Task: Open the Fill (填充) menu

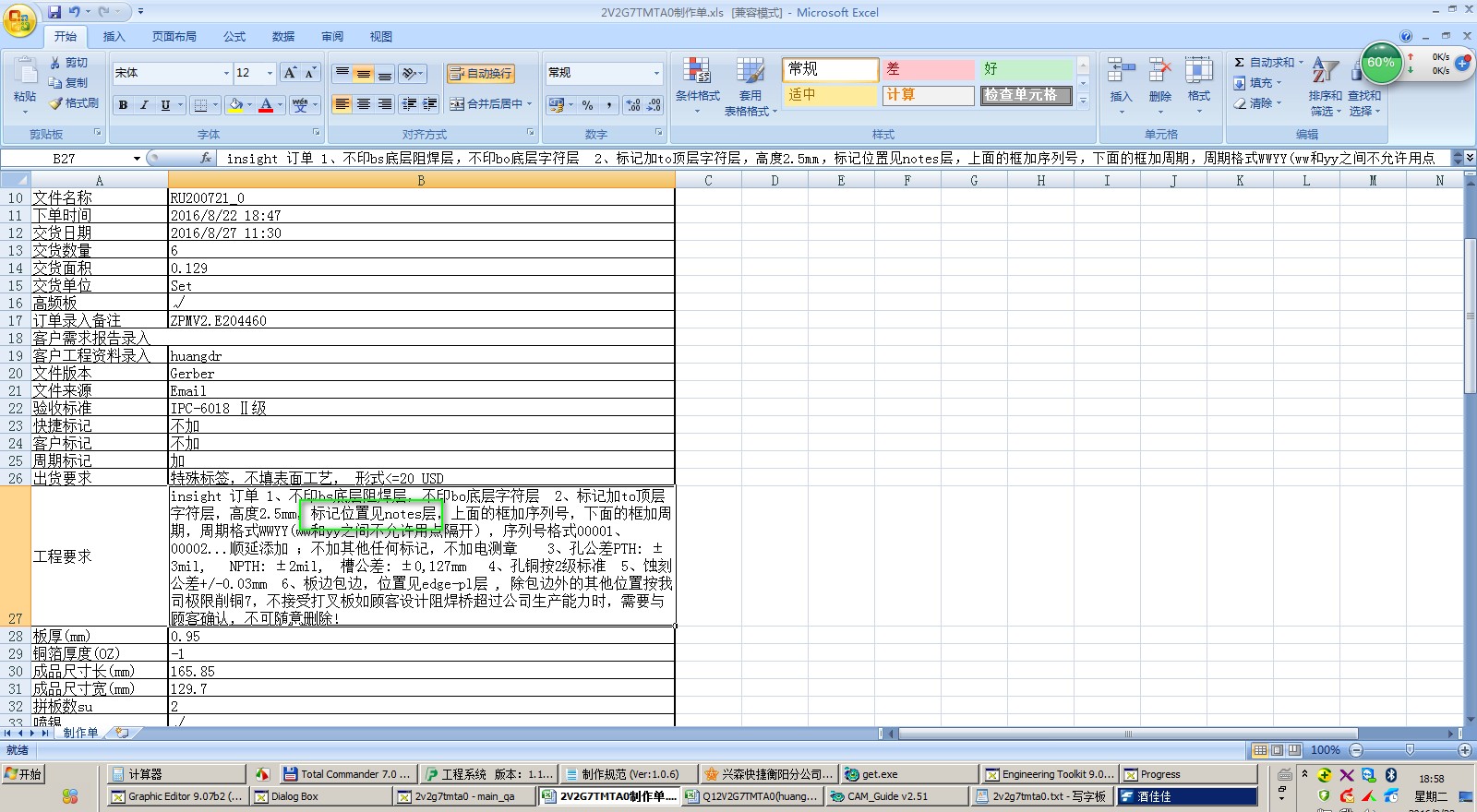Action: click(1257, 83)
